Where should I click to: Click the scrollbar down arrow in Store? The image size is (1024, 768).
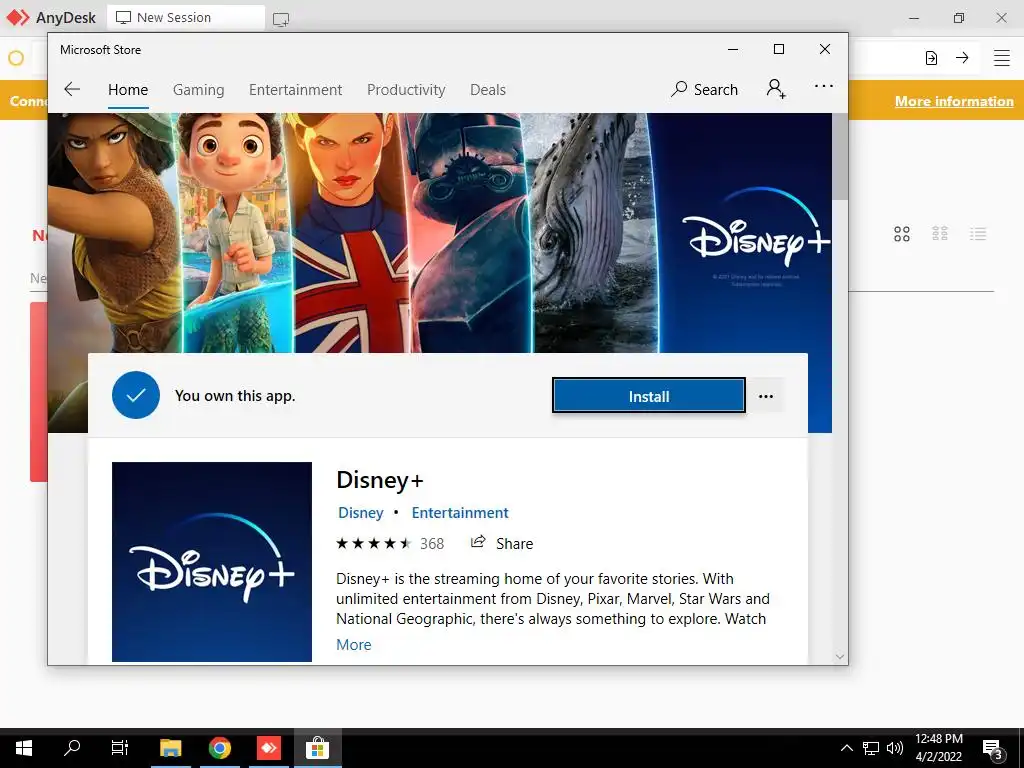click(840, 656)
